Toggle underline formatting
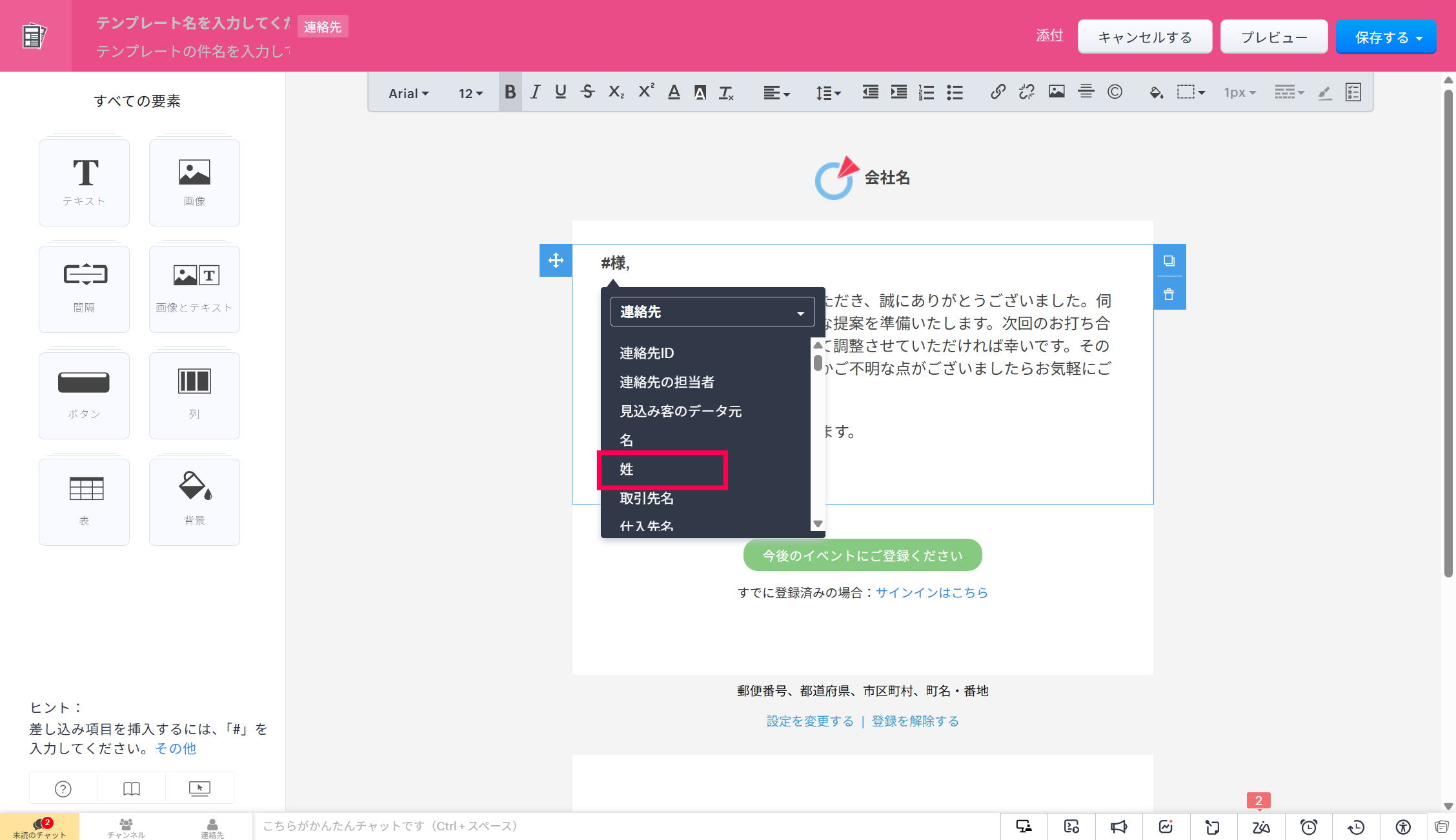The image size is (1456, 840). click(x=560, y=92)
